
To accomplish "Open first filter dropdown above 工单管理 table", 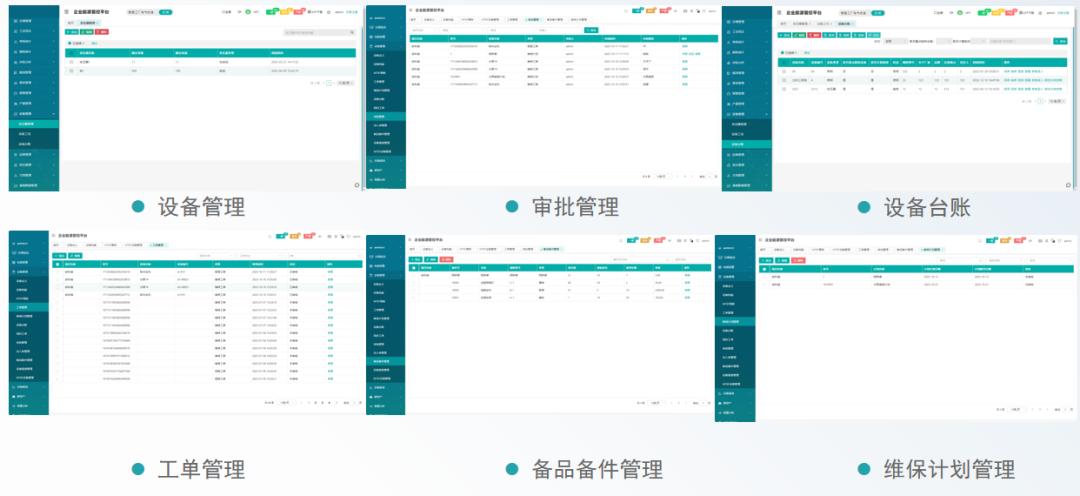I will coord(216,256).
